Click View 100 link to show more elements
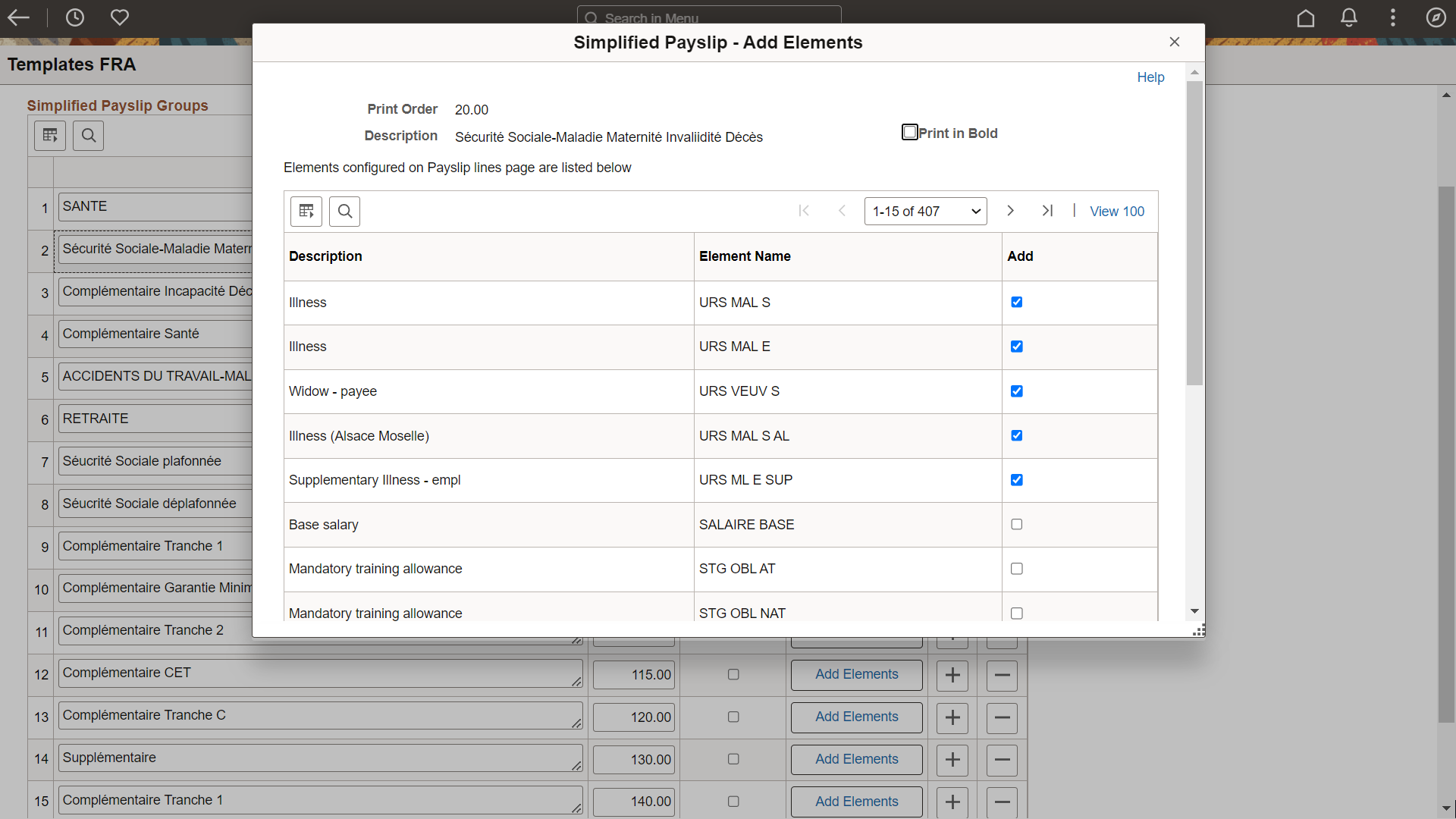 1116,211
